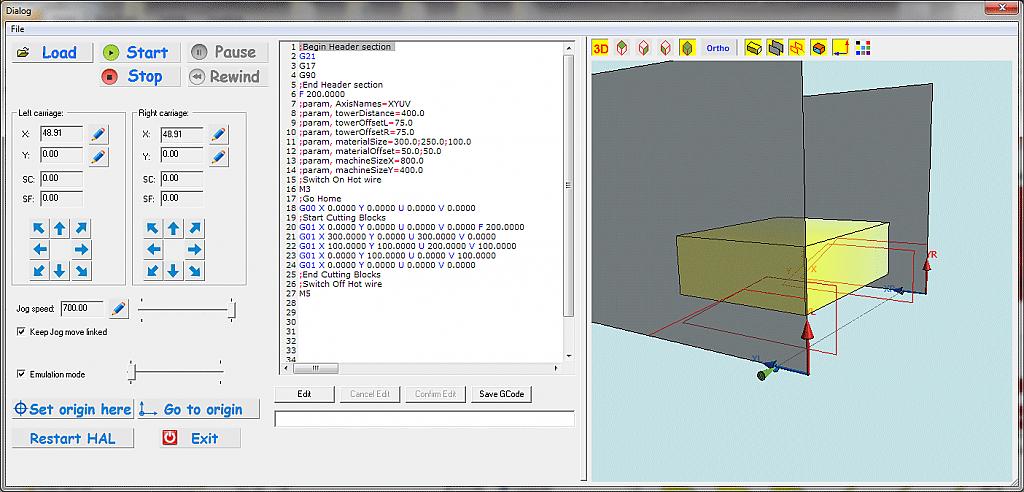Click the yellow material block display icon
The height and width of the screenshot is (492, 1024).
pos(755,48)
